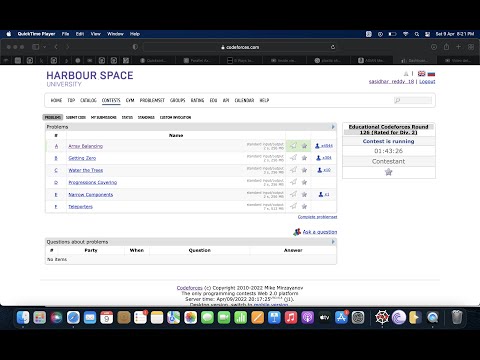Toggle favorite star for Progressions Covering
Screen dimensions: 480x360
coord(304,182)
